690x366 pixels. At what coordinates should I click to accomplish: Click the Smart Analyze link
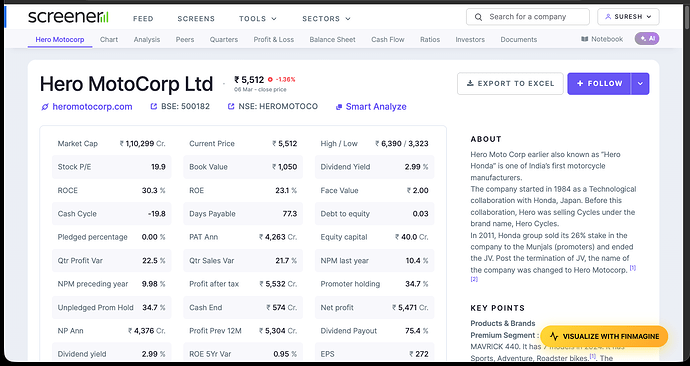(376, 107)
